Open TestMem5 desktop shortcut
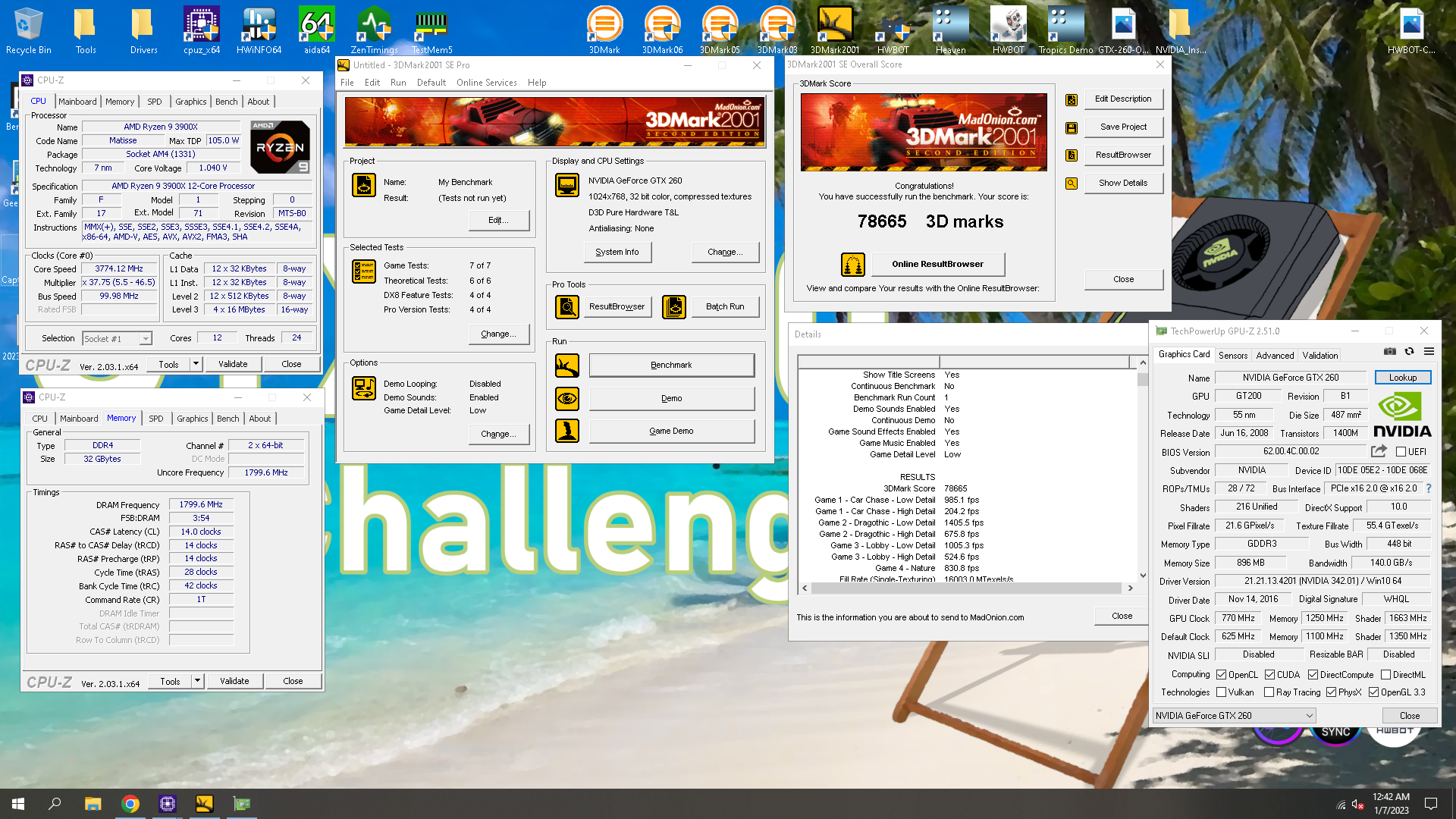Image resolution: width=1456 pixels, height=819 pixels. click(x=432, y=30)
